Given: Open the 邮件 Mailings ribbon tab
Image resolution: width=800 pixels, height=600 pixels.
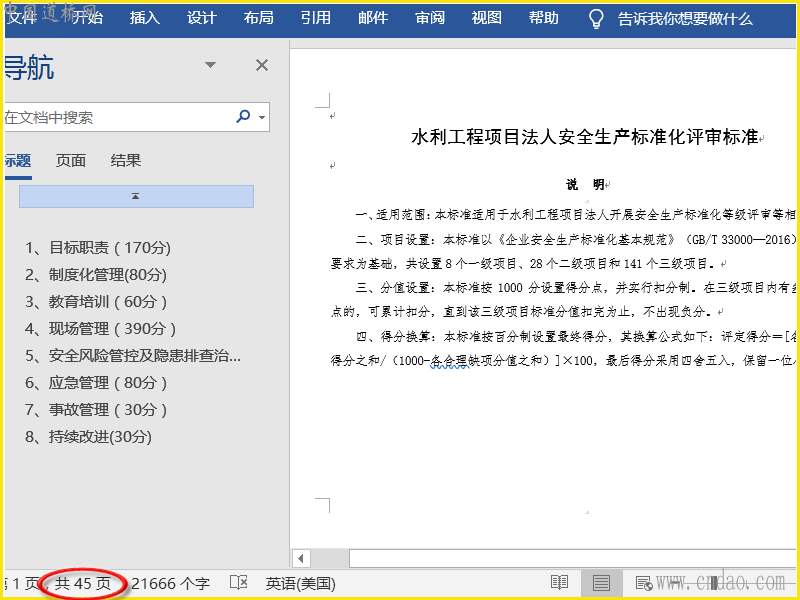Looking at the screenshot, I should (x=373, y=18).
